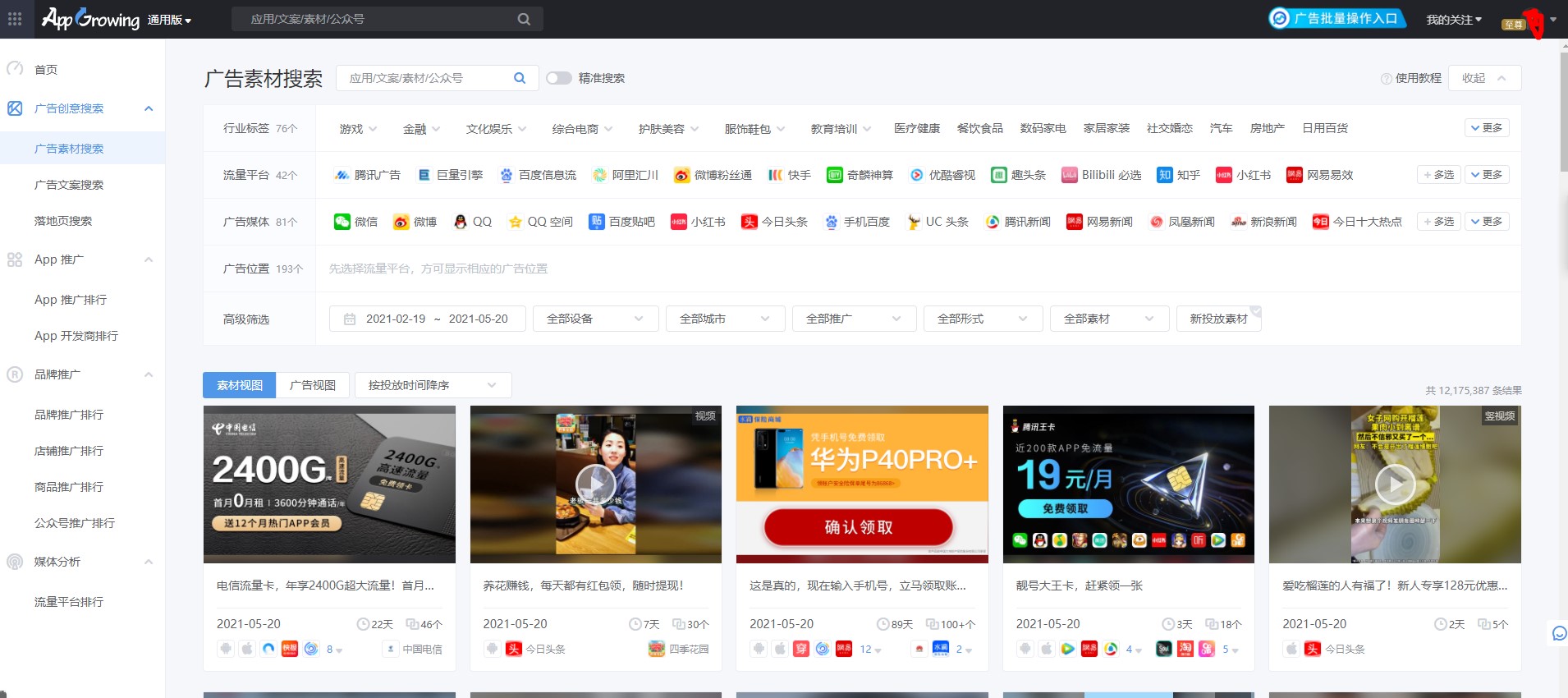Open the 全部设备 dropdown
Screen dimensions: 1568x698
tap(596, 319)
